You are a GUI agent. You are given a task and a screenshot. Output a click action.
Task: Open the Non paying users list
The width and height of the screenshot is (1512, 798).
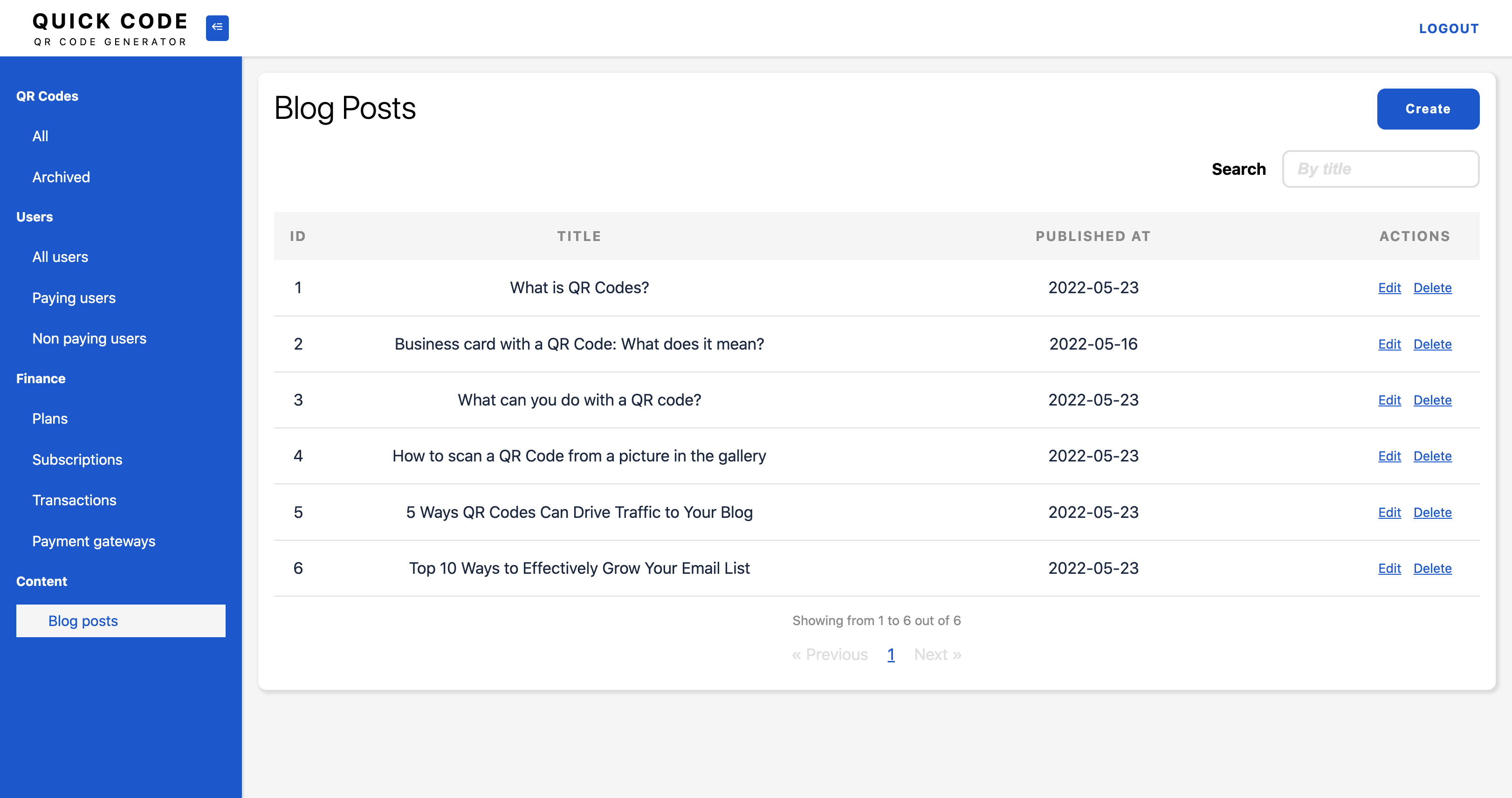89,339
